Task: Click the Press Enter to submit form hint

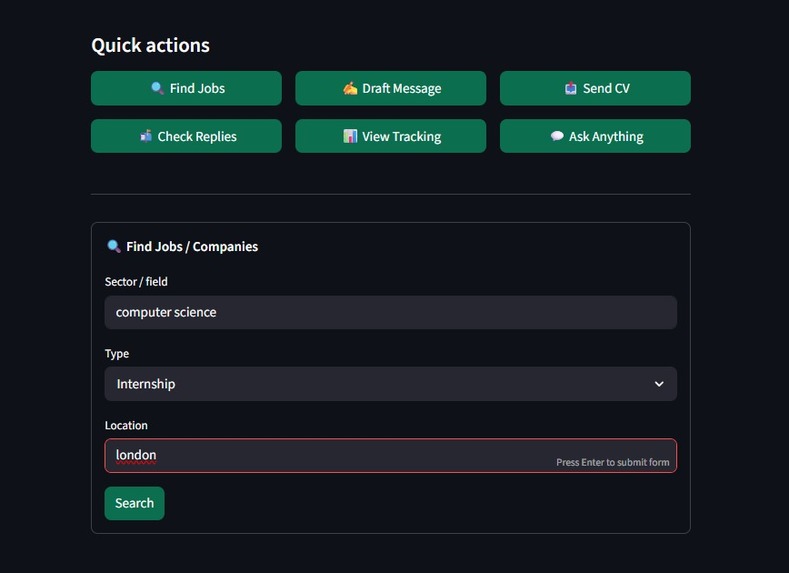Action: 612,462
